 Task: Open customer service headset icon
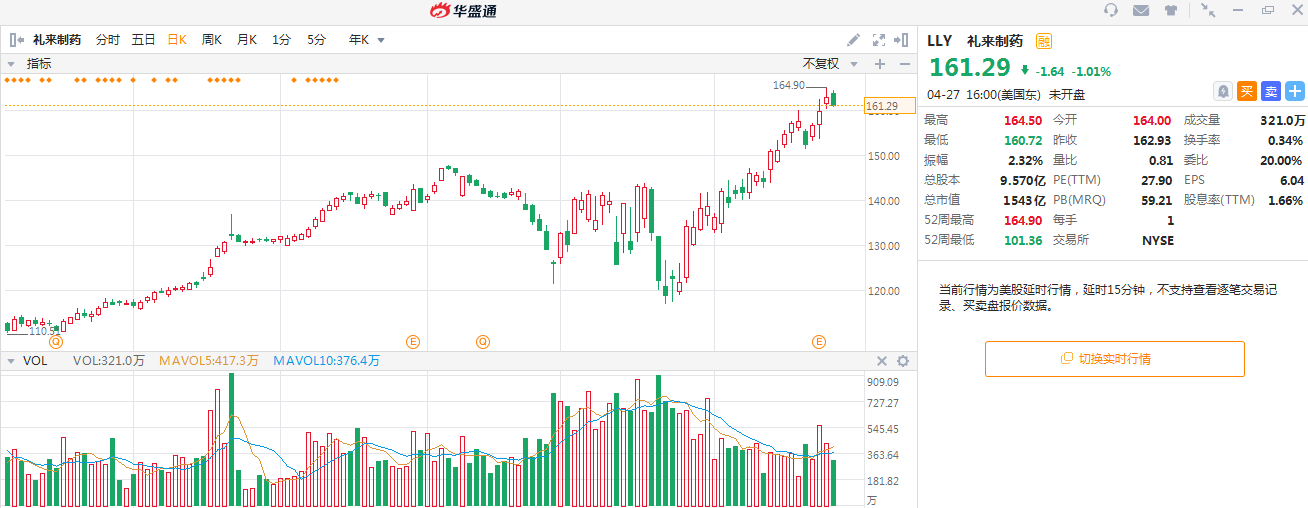[1111, 10]
